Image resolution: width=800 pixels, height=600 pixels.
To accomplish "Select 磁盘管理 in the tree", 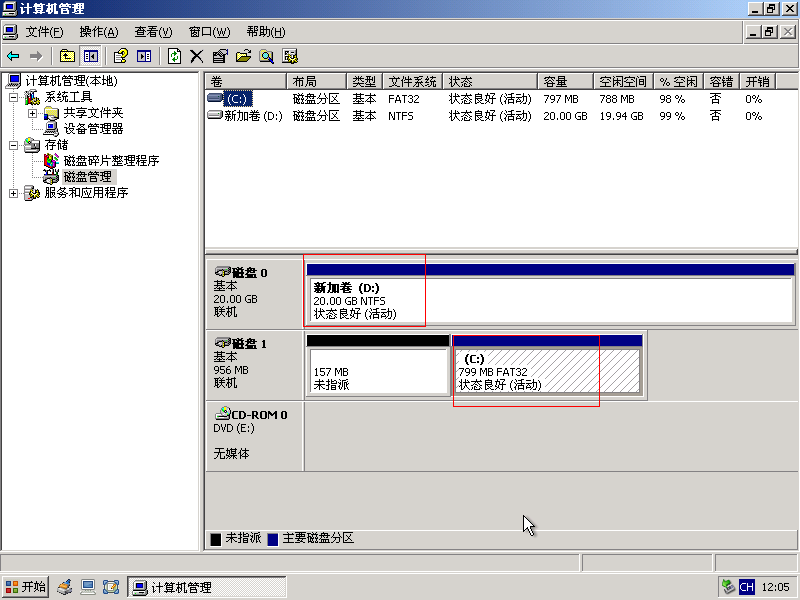I will pos(88,177).
